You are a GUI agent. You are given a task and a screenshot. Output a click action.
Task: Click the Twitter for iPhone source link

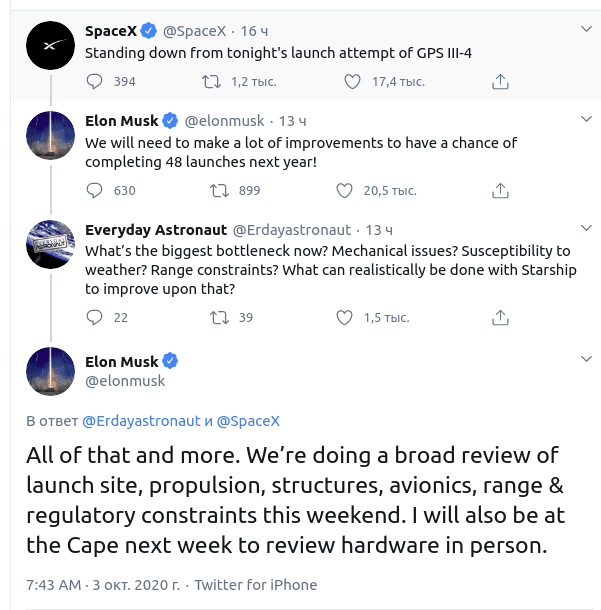click(x=255, y=585)
